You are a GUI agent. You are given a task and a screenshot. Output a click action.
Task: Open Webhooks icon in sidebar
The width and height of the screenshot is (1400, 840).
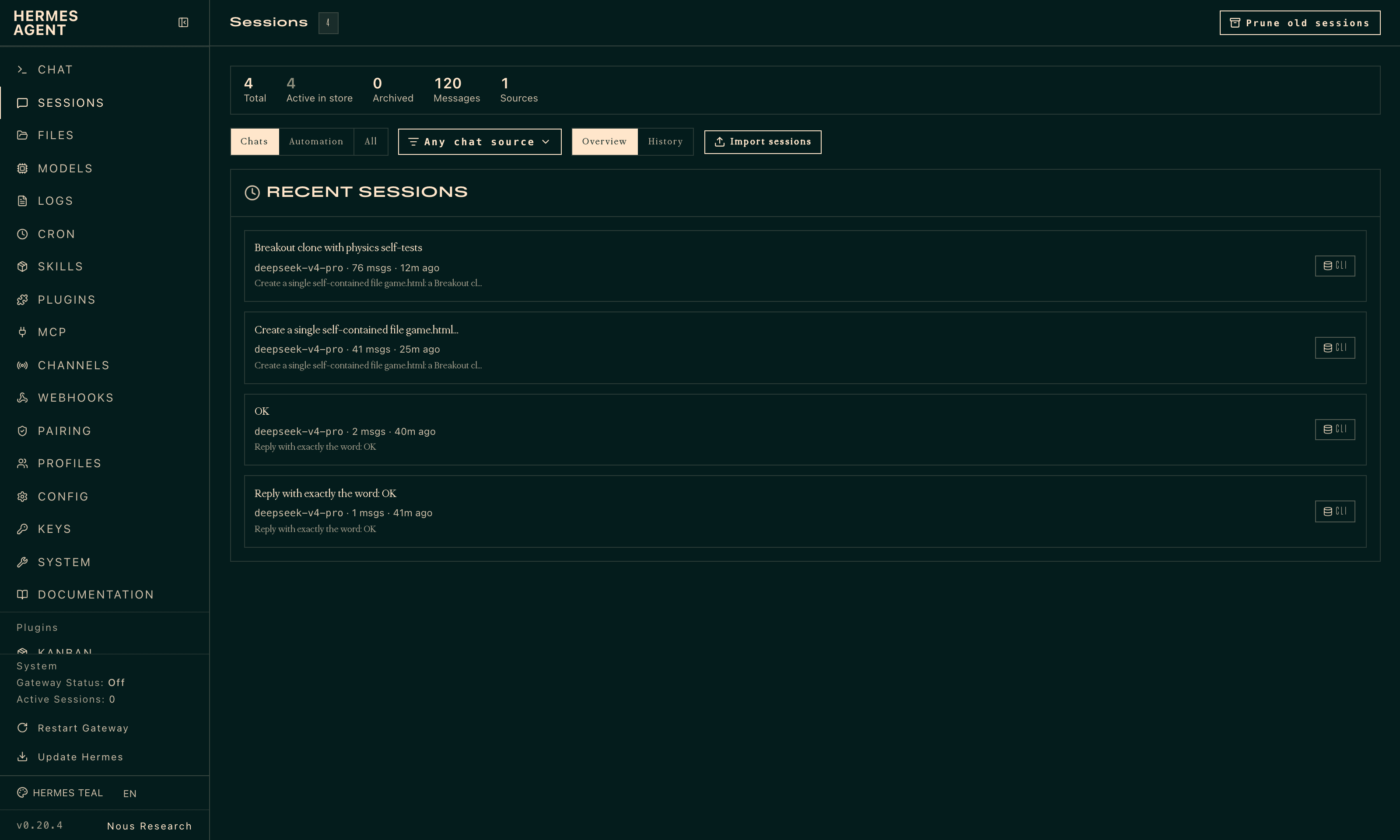22,398
